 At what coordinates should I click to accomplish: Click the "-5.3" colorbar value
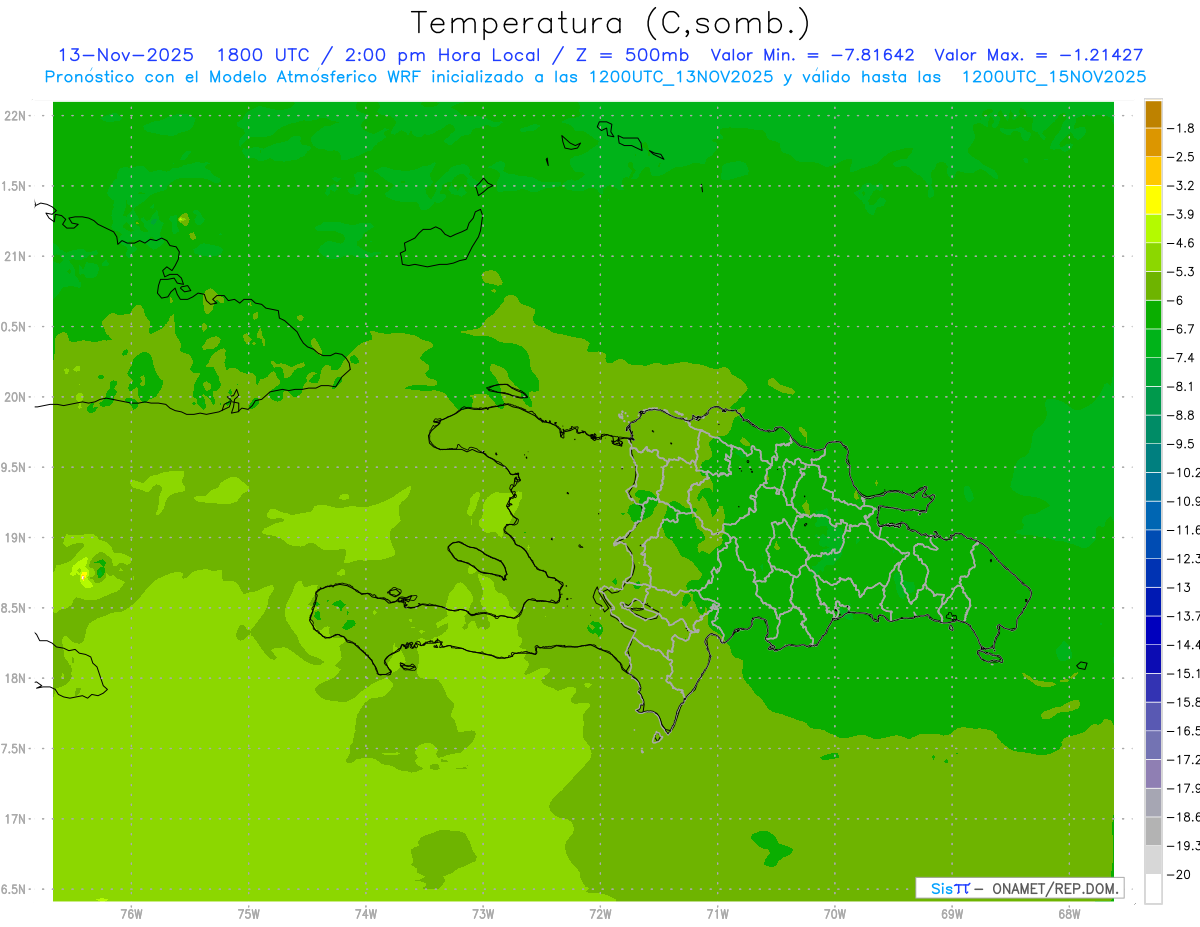tap(1182, 271)
